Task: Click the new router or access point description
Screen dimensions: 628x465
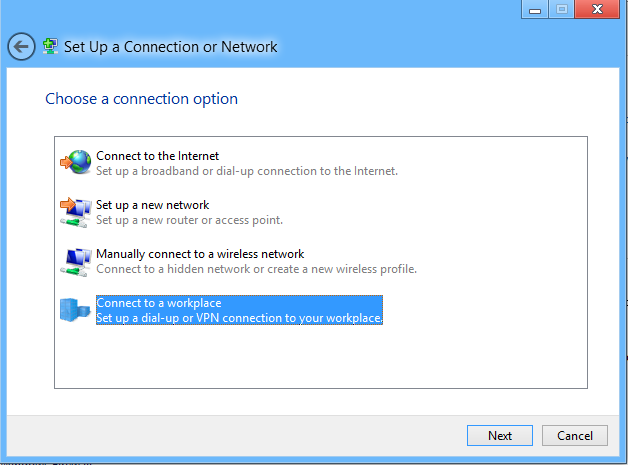Action: (189, 220)
